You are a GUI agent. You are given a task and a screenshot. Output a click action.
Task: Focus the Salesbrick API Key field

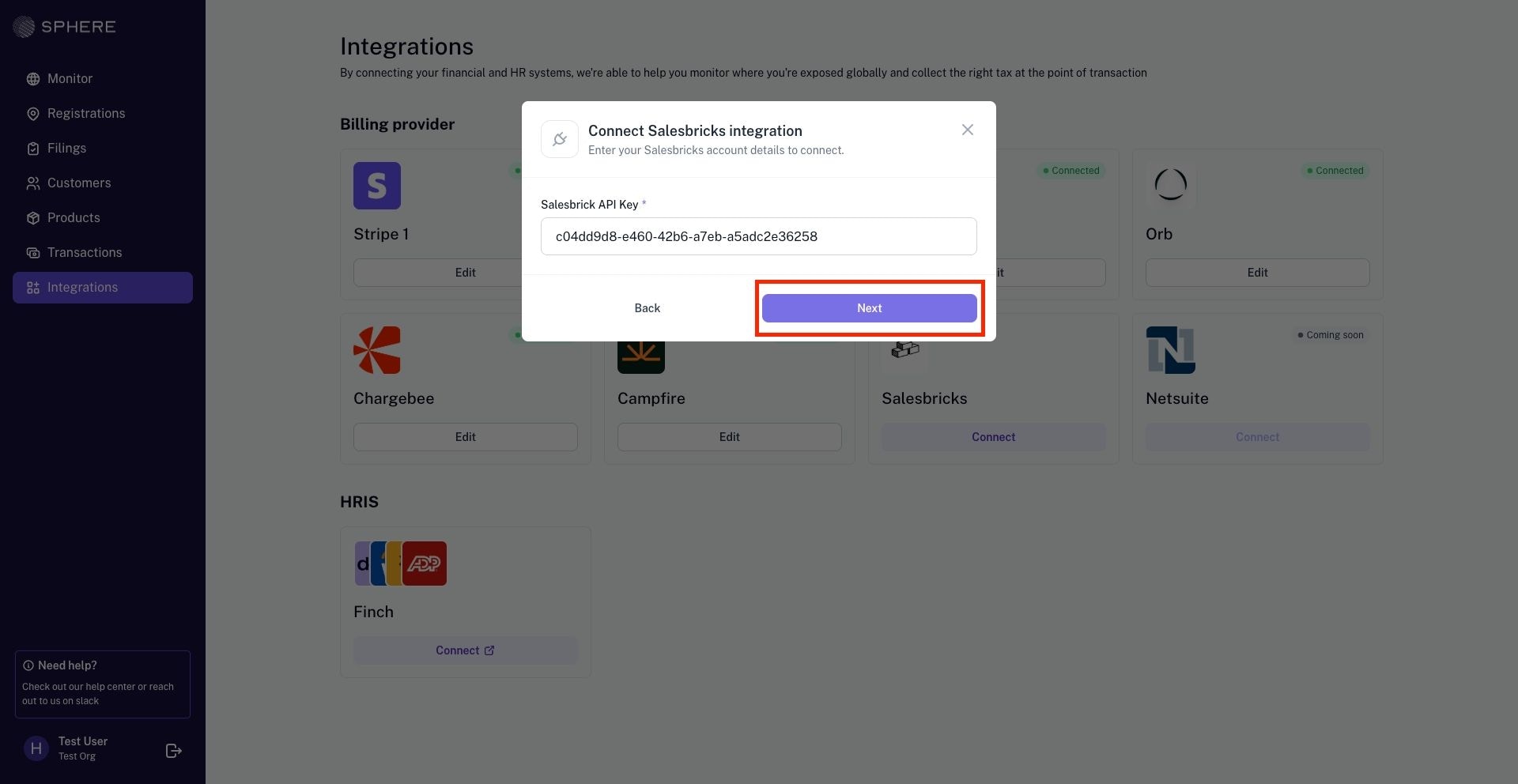click(759, 236)
